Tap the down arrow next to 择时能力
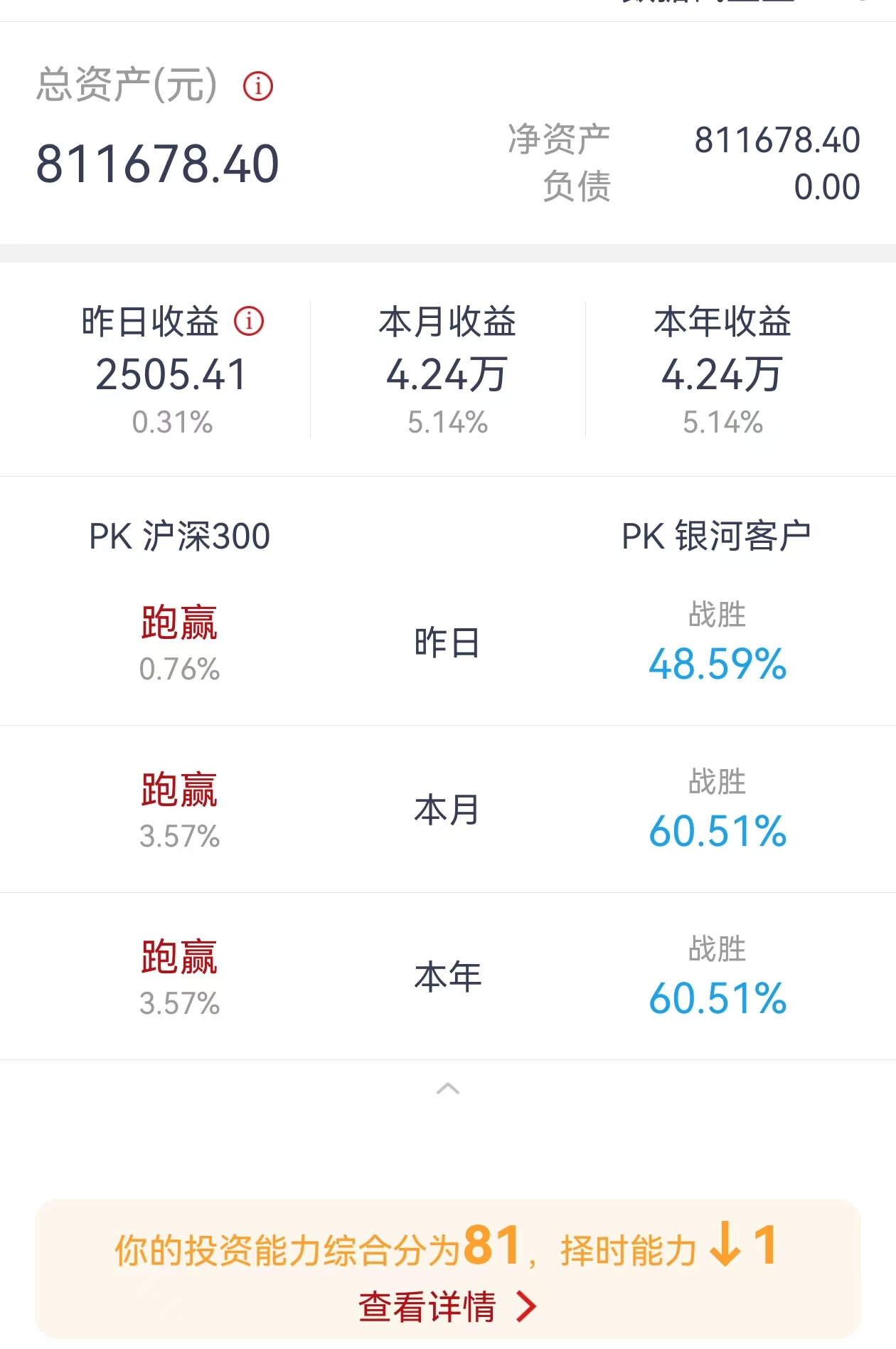The image size is (896, 1349). tap(725, 1244)
